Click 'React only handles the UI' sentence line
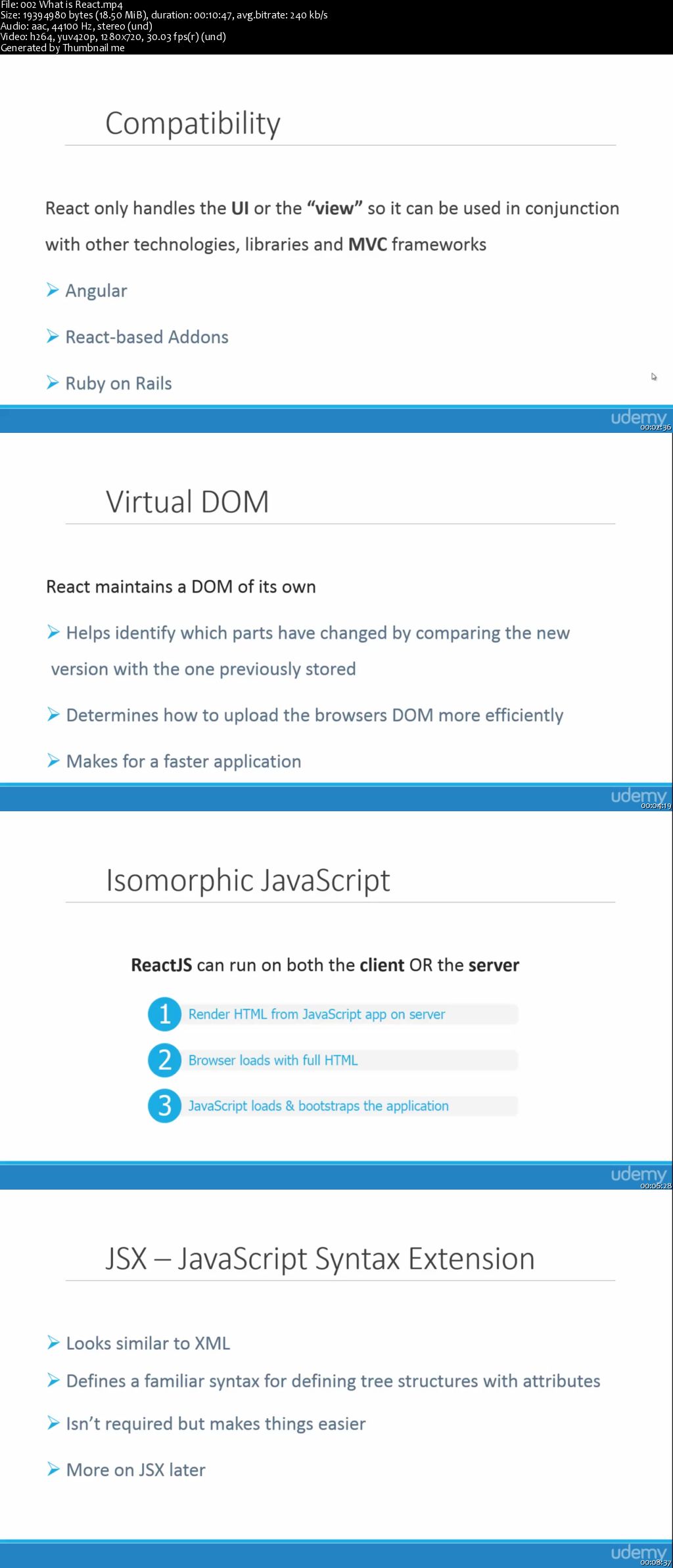The width and height of the screenshot is (673, 1568). click(x=332, y=208)
